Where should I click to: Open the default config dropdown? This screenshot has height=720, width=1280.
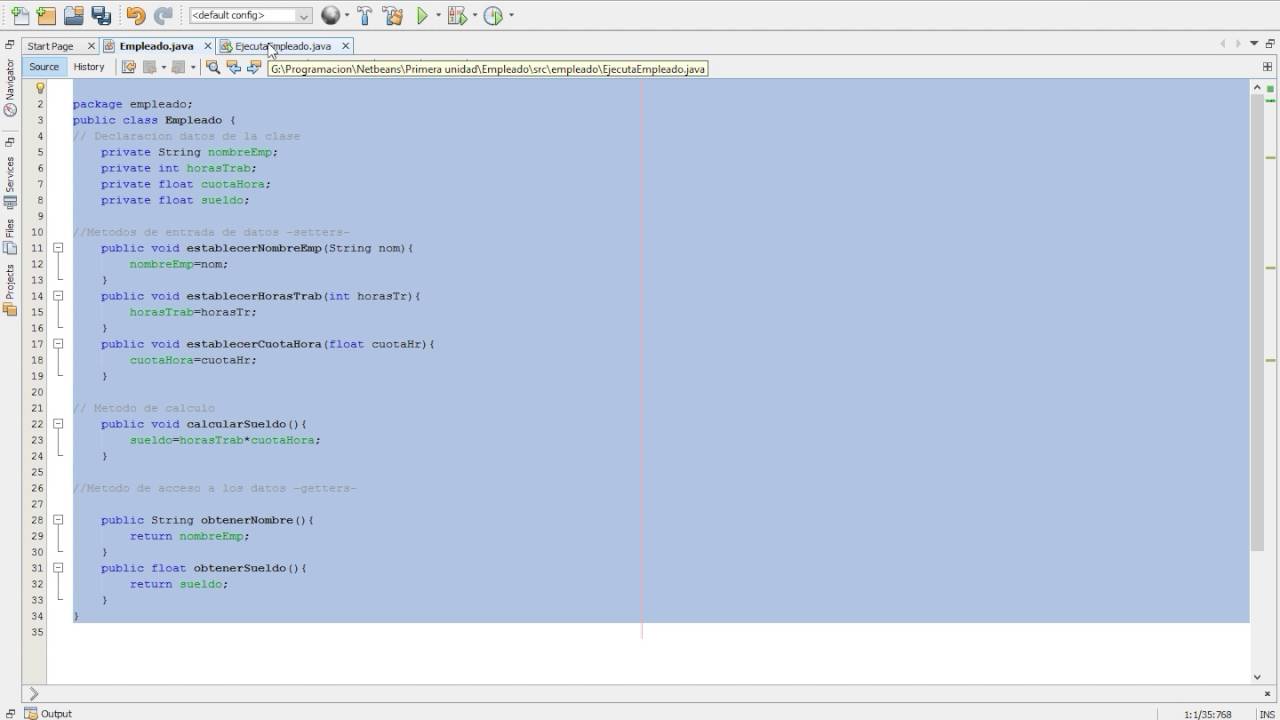[251, 15]
